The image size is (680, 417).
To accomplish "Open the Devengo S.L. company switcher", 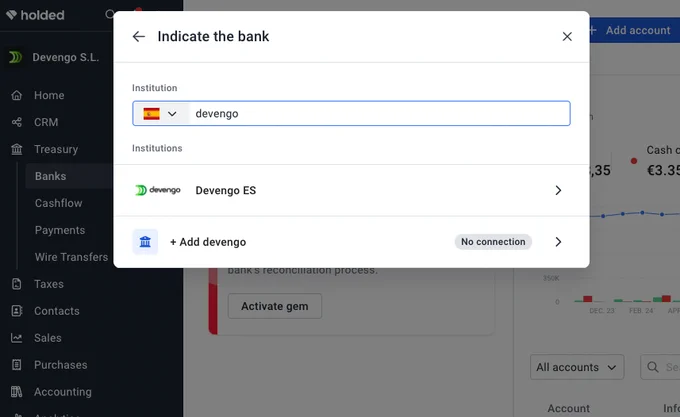I will (56, 57).
